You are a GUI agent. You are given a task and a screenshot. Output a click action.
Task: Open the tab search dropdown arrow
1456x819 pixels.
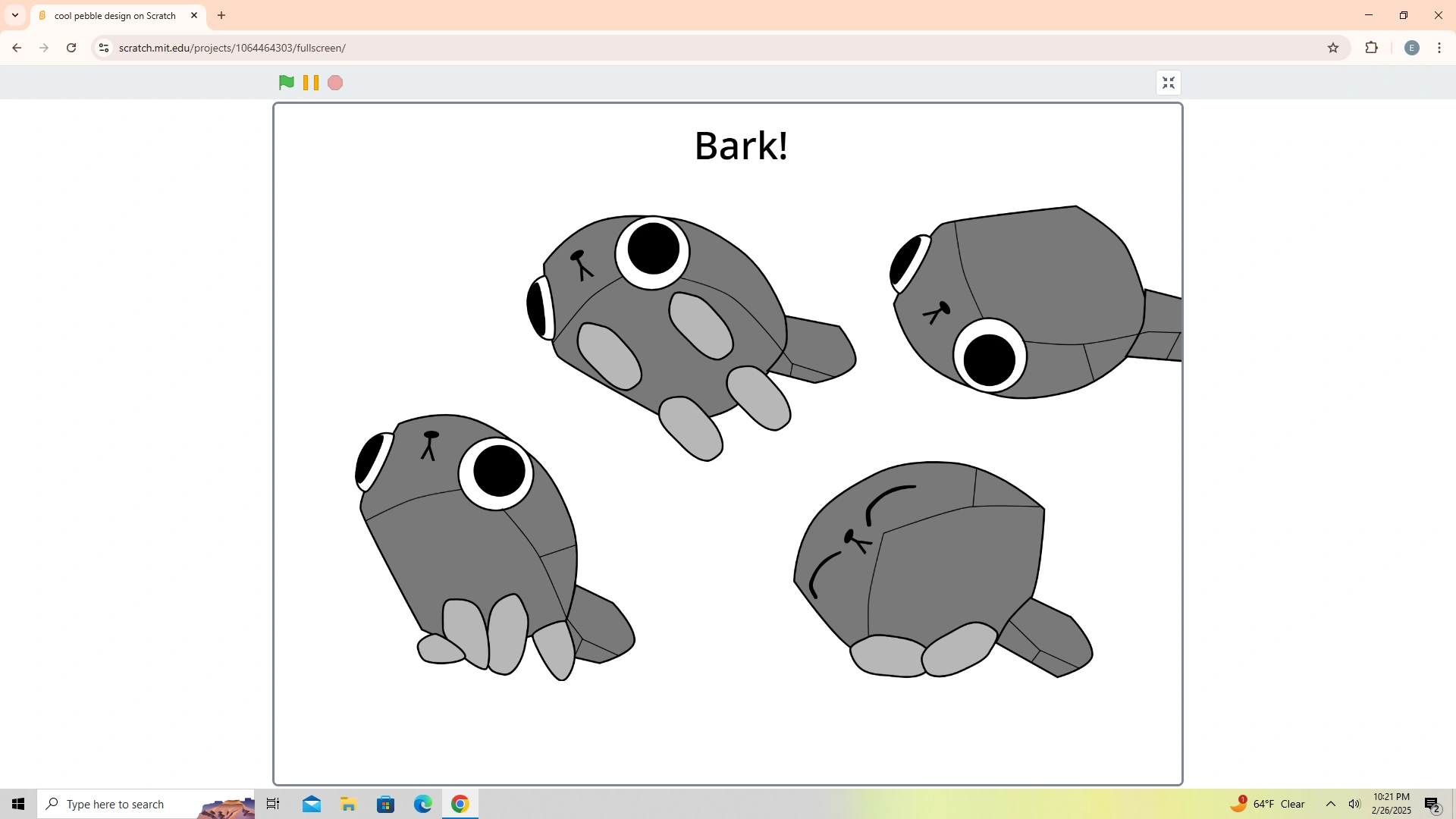[14, 14]
